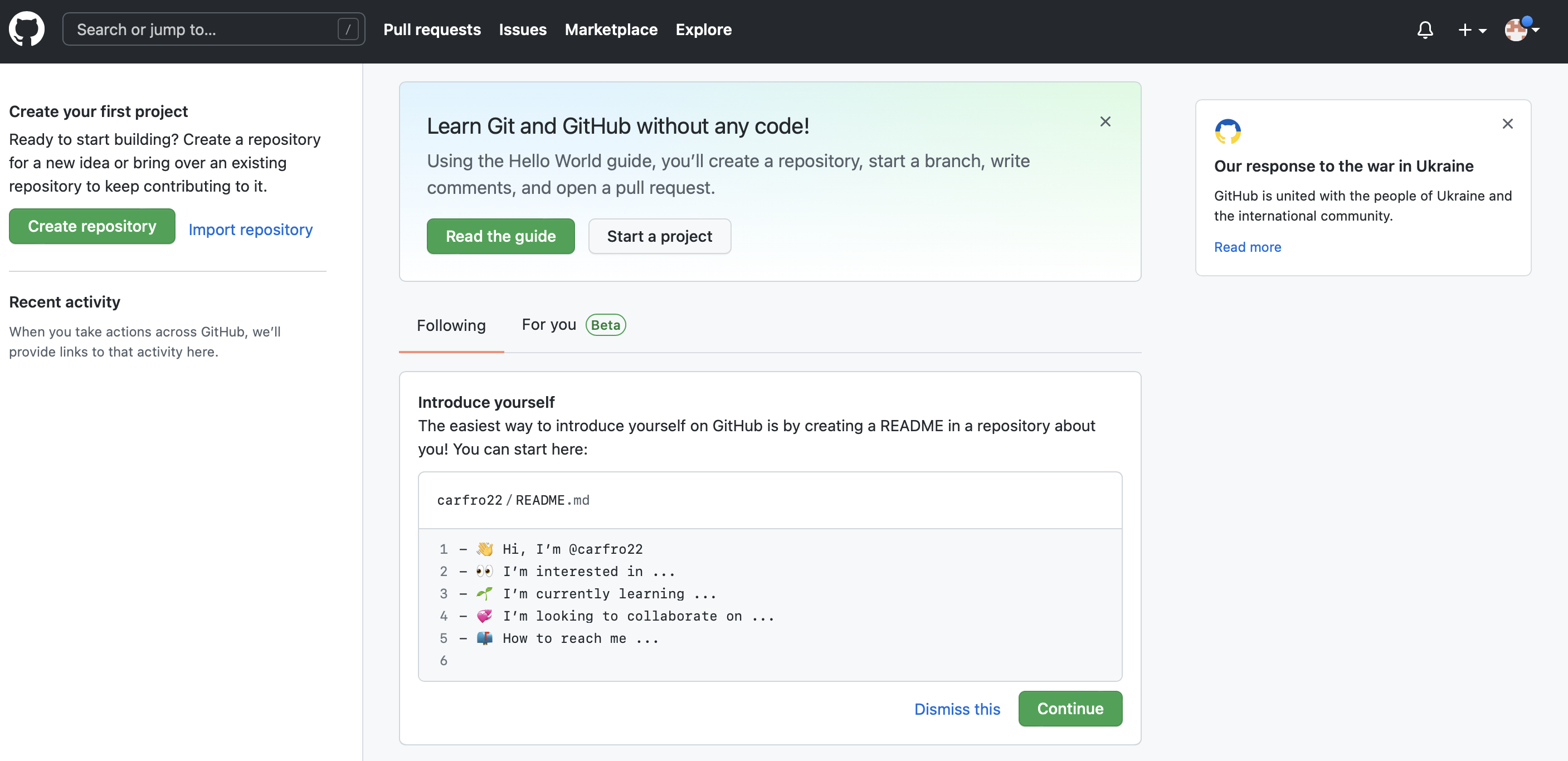Click the Ukraine-colored Octocat icon
The width and height of the screenshot is (1568, 761).
[x=1227, y=131]
